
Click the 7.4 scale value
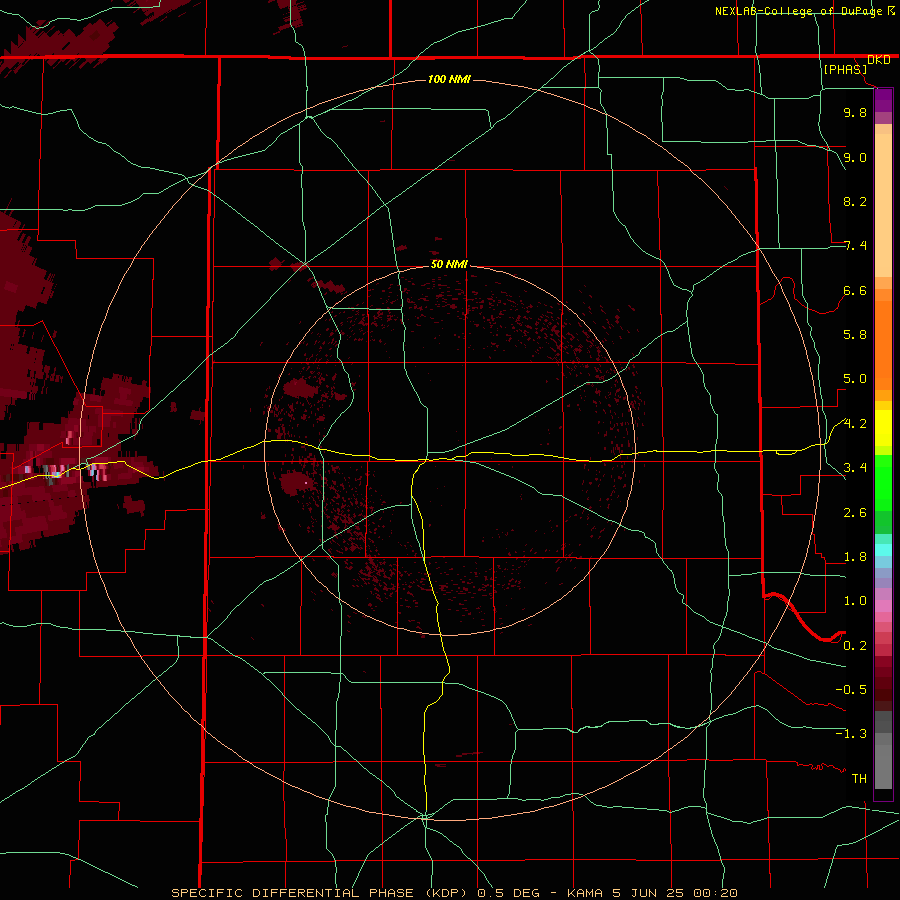[855, 246]
